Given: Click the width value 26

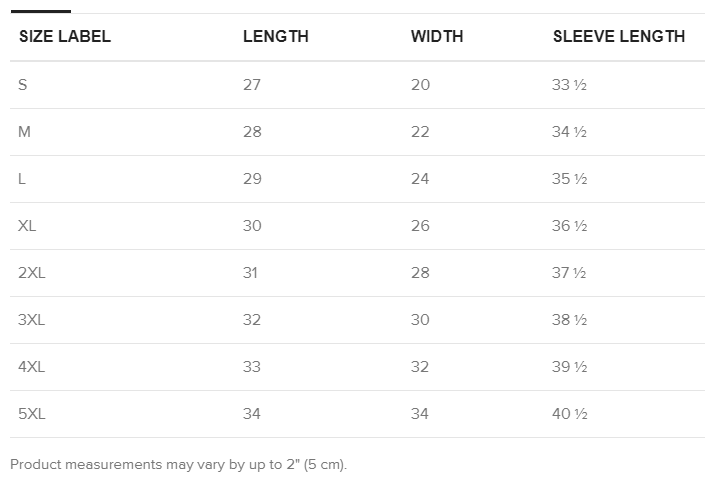Looking at the screenshot, I should click(420, 226).
